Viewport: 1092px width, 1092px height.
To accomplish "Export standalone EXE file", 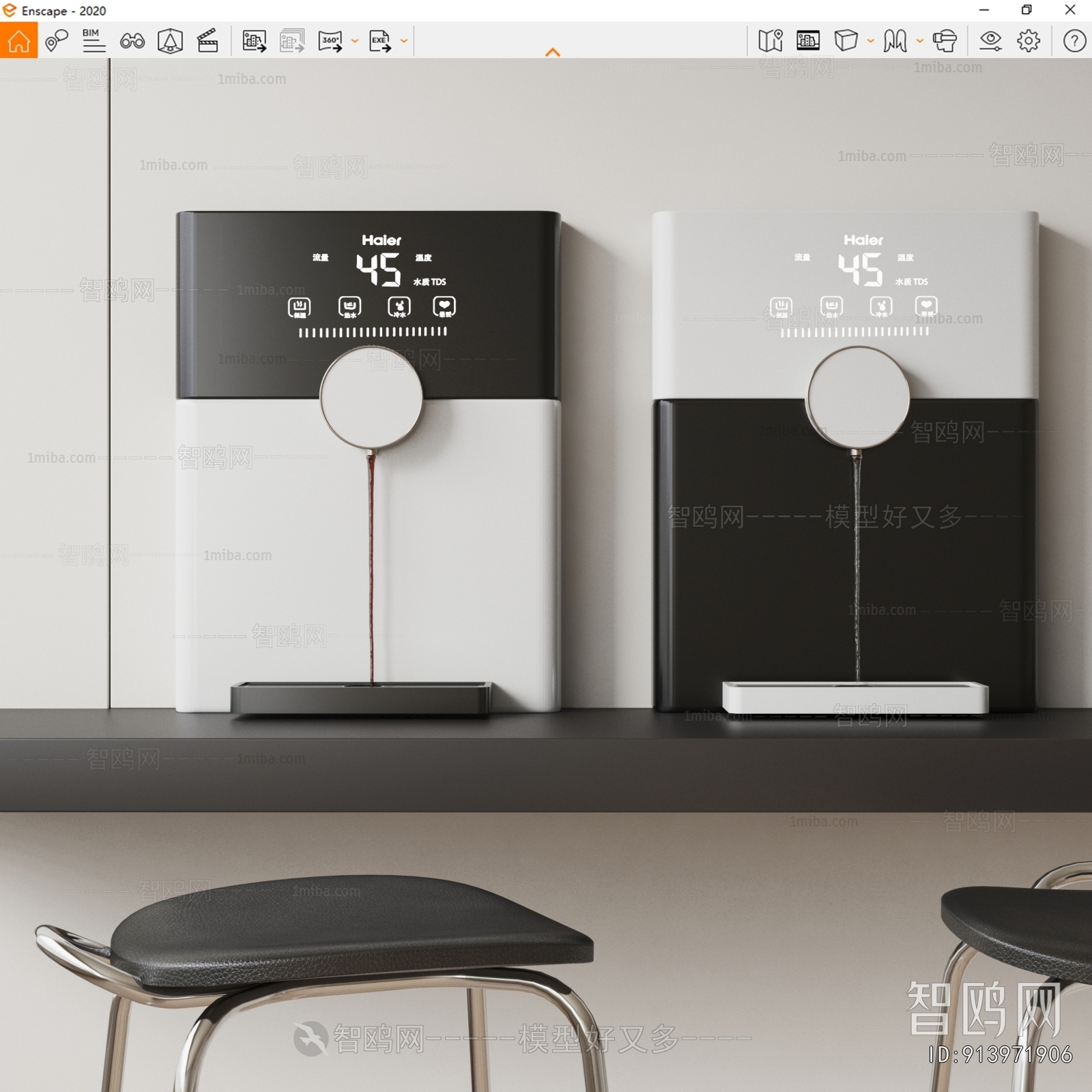I will click(380, 41).
